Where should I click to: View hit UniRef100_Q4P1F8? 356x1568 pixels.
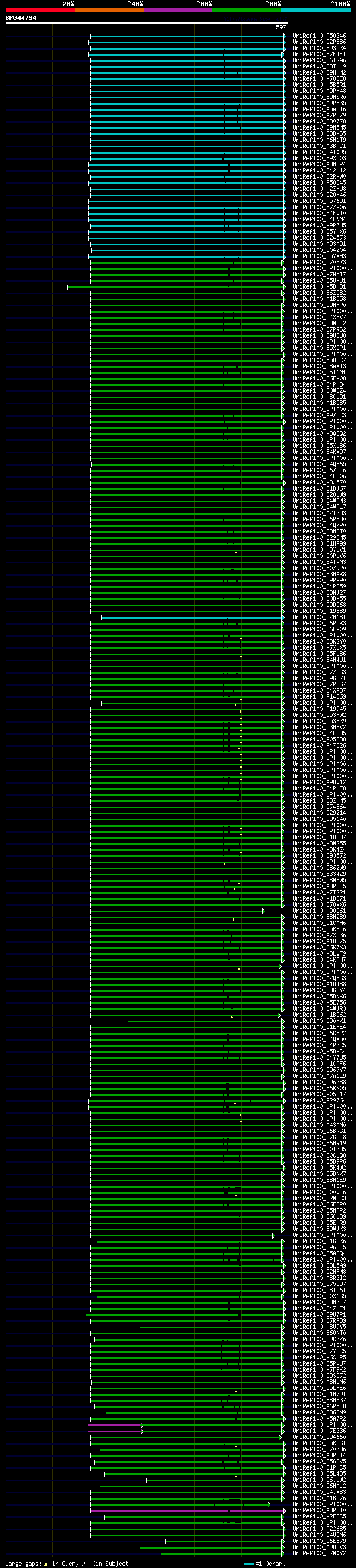pos(319,788)
